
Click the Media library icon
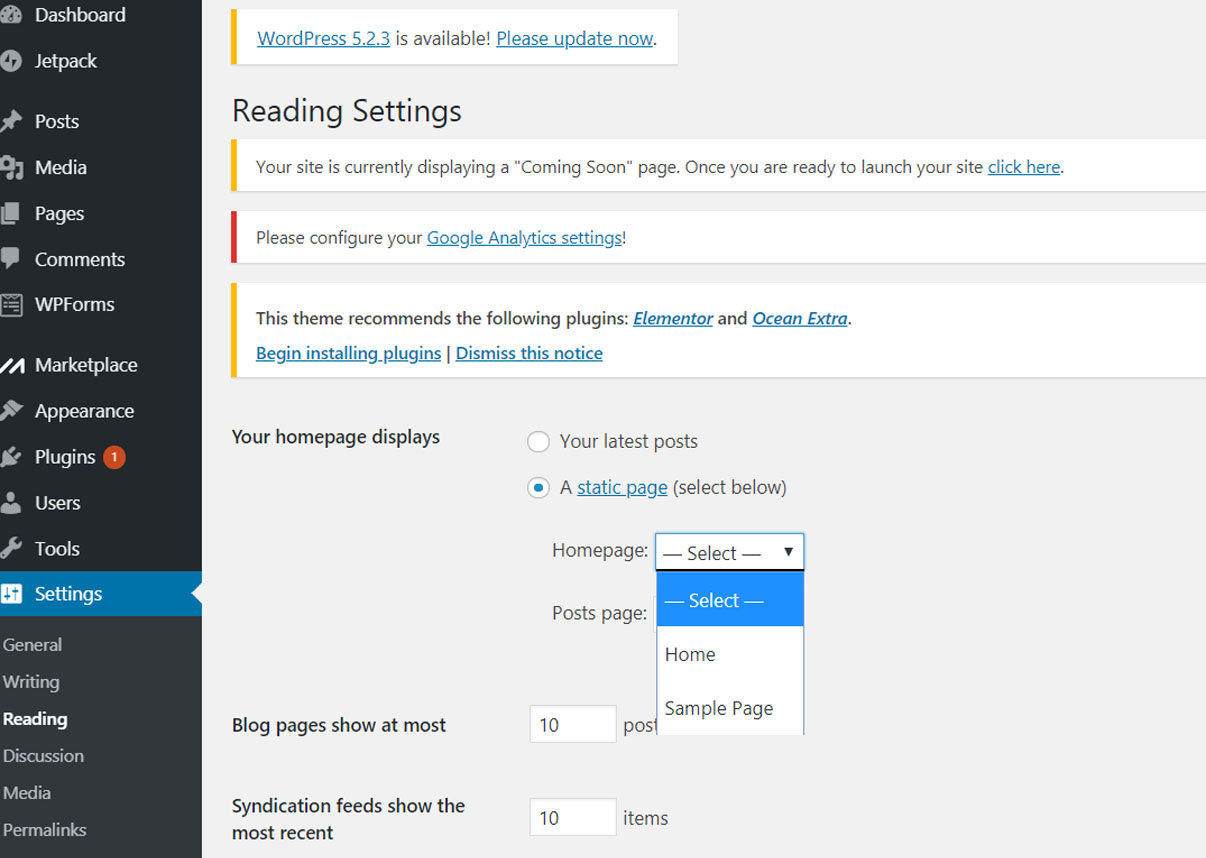click(x=10, y=168)
